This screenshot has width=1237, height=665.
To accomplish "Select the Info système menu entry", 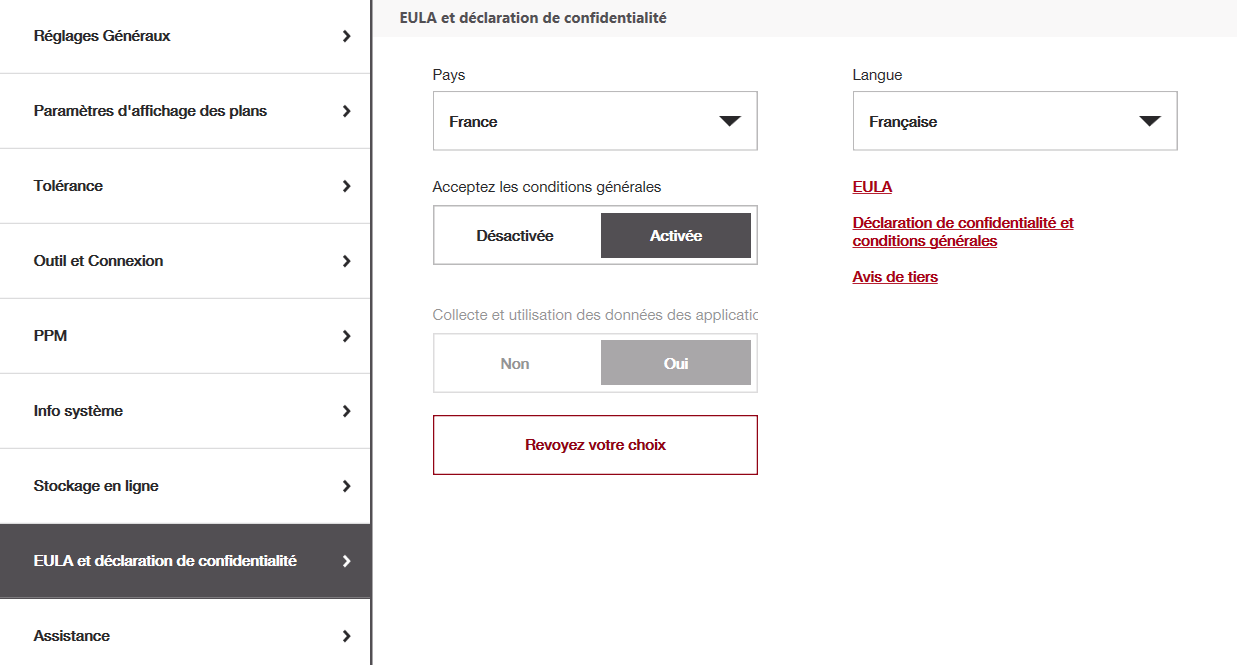I will [78, 411].
